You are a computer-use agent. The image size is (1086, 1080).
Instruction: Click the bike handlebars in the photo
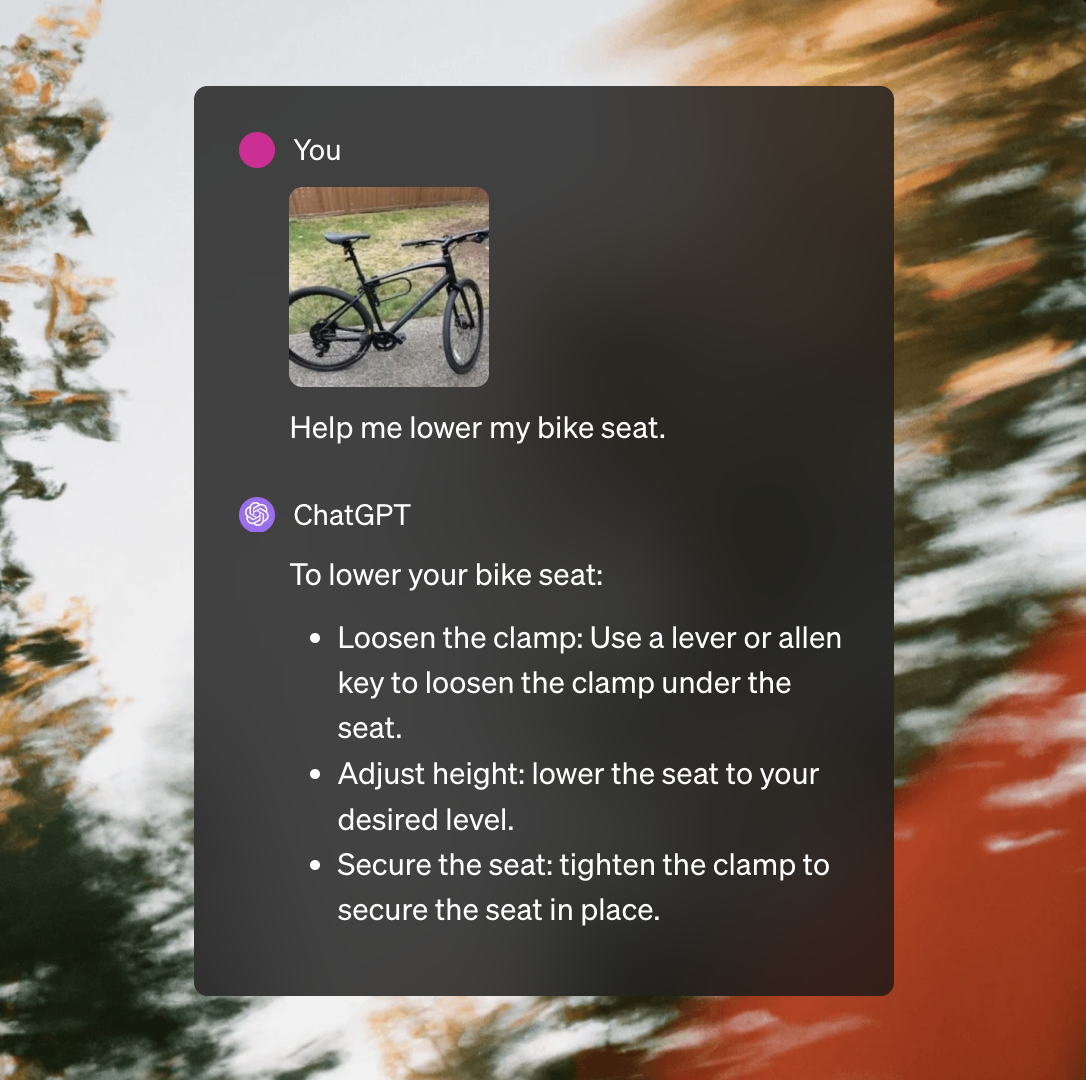pyautogui.click(x=443, y=240)
